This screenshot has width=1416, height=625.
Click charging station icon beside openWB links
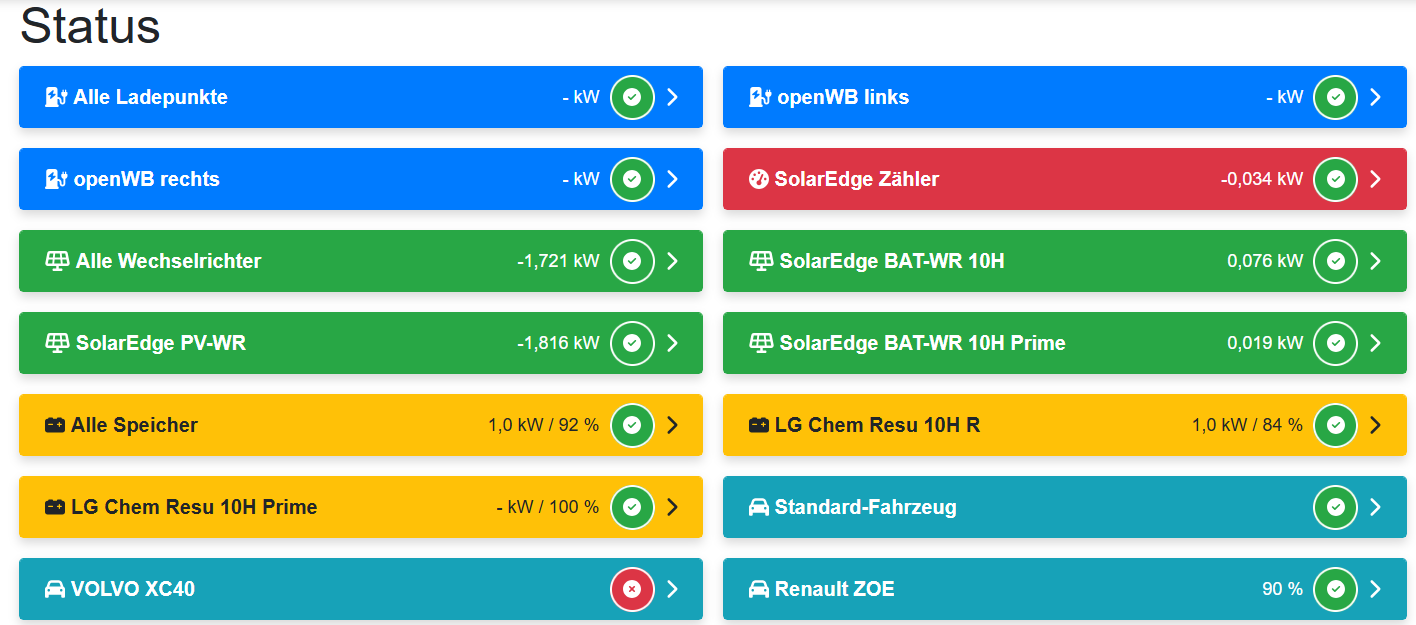(x=759, y=97)
